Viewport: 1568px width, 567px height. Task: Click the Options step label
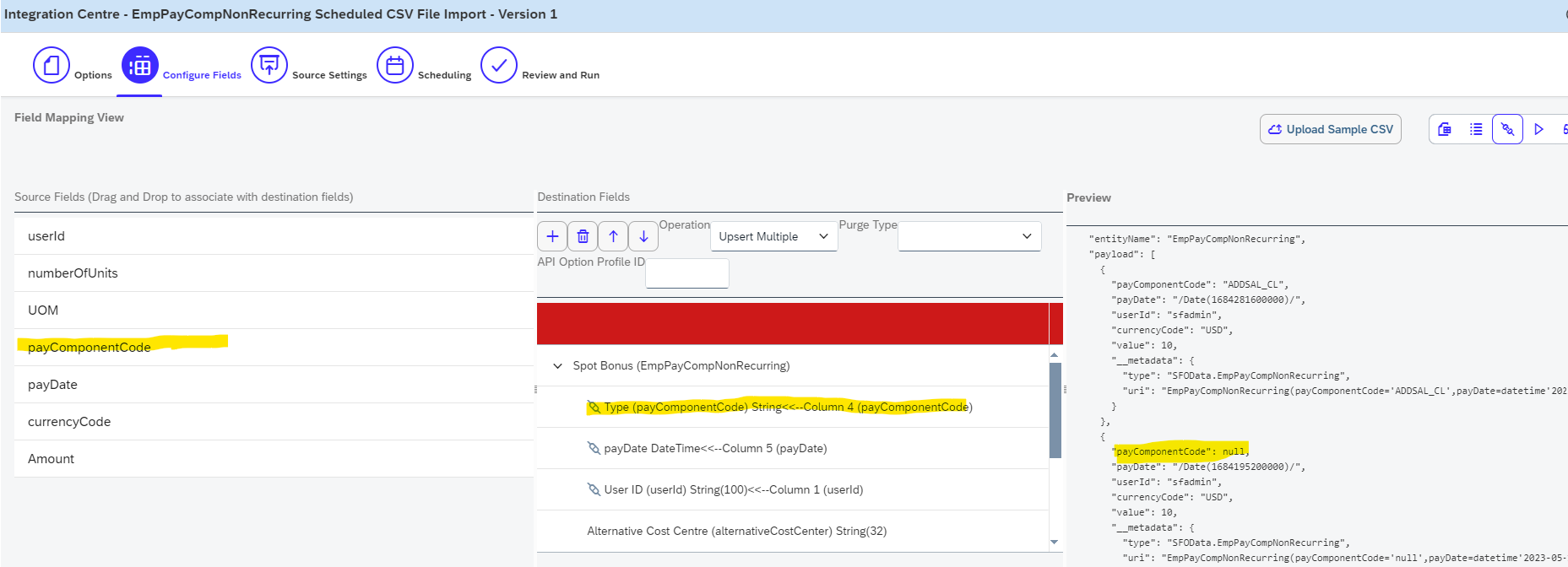pyautogui.click(x=93, y=75)
